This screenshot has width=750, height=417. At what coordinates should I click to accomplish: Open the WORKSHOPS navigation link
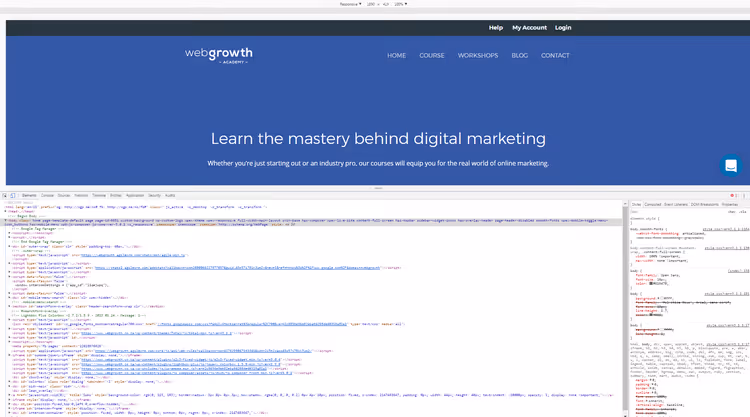[478, 55]
